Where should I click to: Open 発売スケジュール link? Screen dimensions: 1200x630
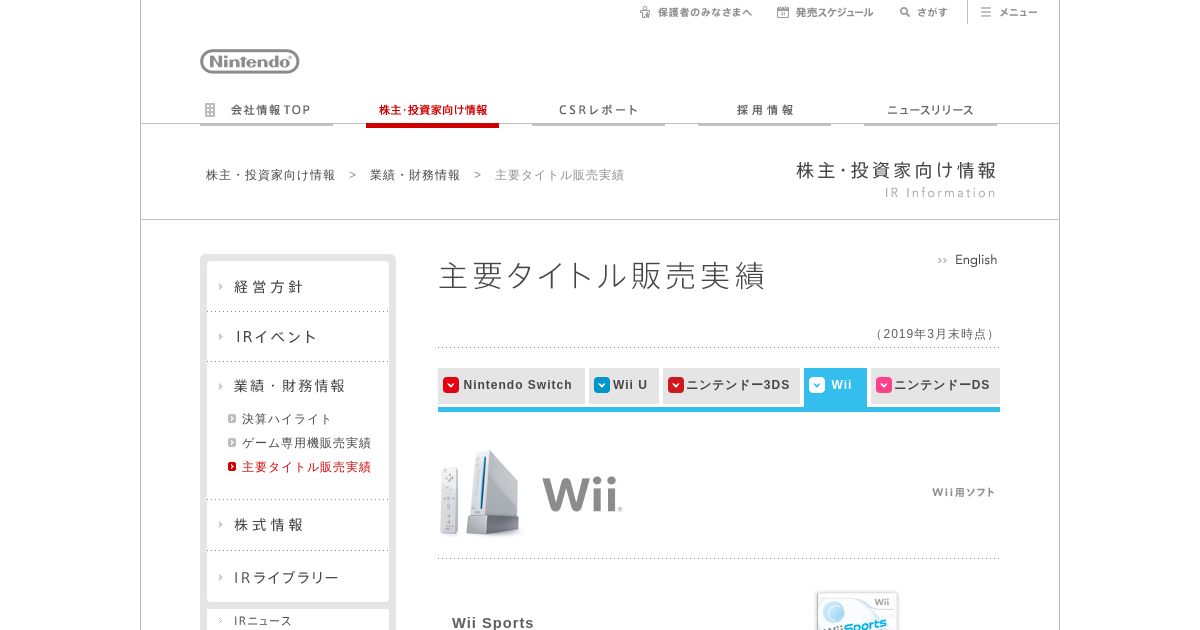point(825,12)
